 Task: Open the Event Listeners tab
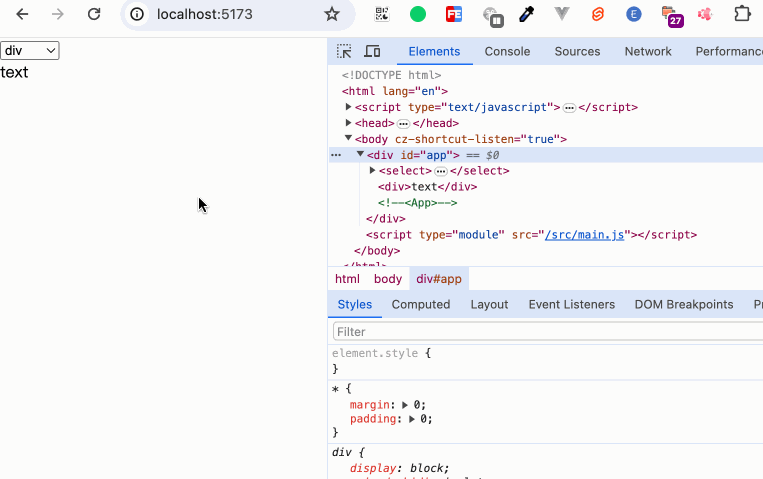point(571,304)
